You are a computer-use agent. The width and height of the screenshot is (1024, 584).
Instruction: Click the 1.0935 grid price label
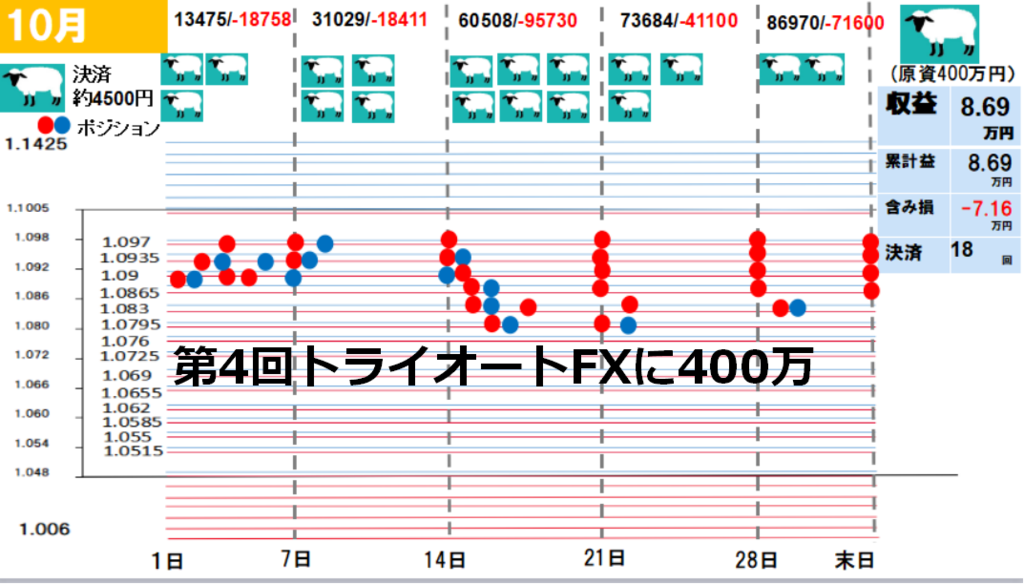click(x=129, y=258)
